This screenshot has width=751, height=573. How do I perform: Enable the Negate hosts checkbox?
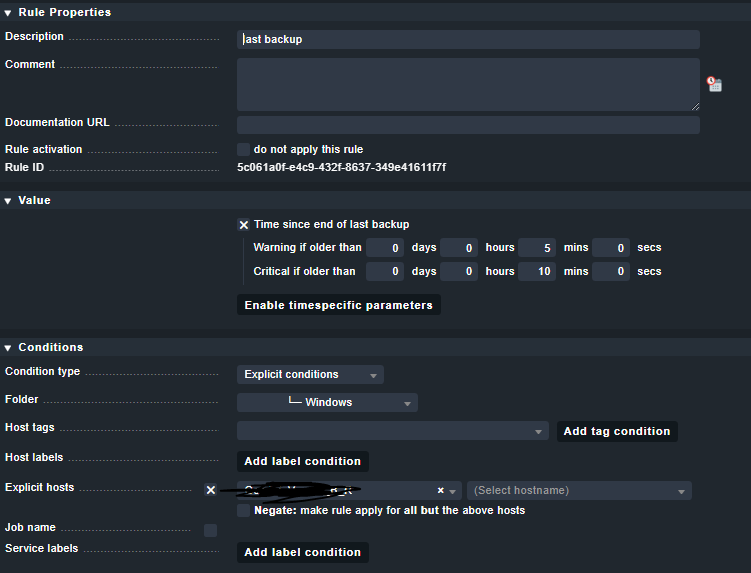(x=243, y=510)
